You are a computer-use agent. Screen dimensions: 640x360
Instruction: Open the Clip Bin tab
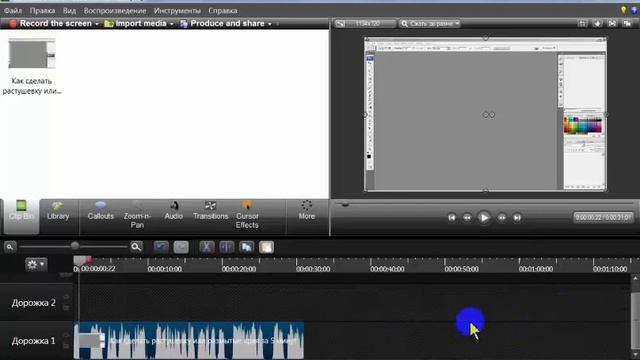[x=21, y=216]
